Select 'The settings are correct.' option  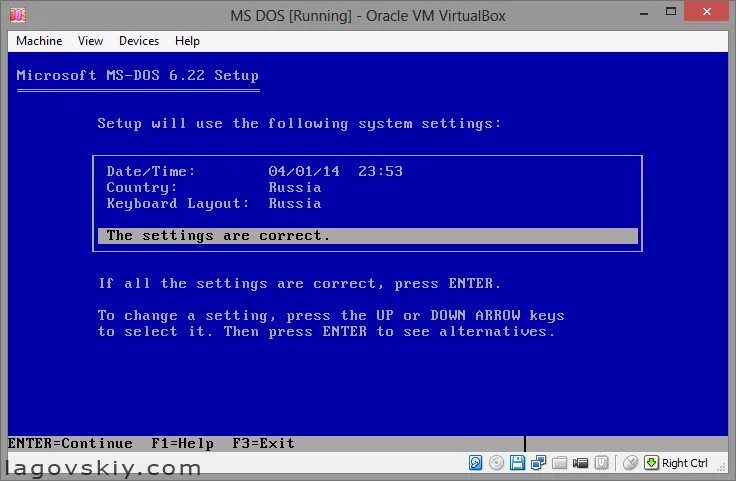pyautogui.click(x=368, y=236)
